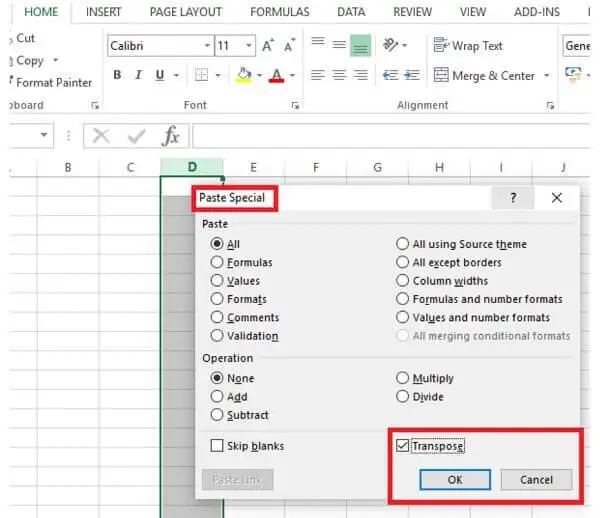
Task: Open the Paste Special help question mark
Action: point(514,198)
